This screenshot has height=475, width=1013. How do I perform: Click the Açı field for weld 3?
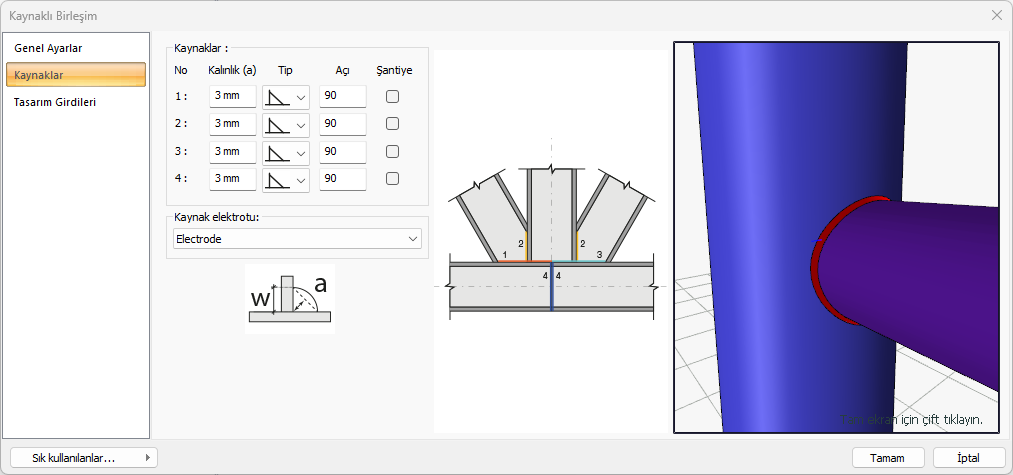342,152
